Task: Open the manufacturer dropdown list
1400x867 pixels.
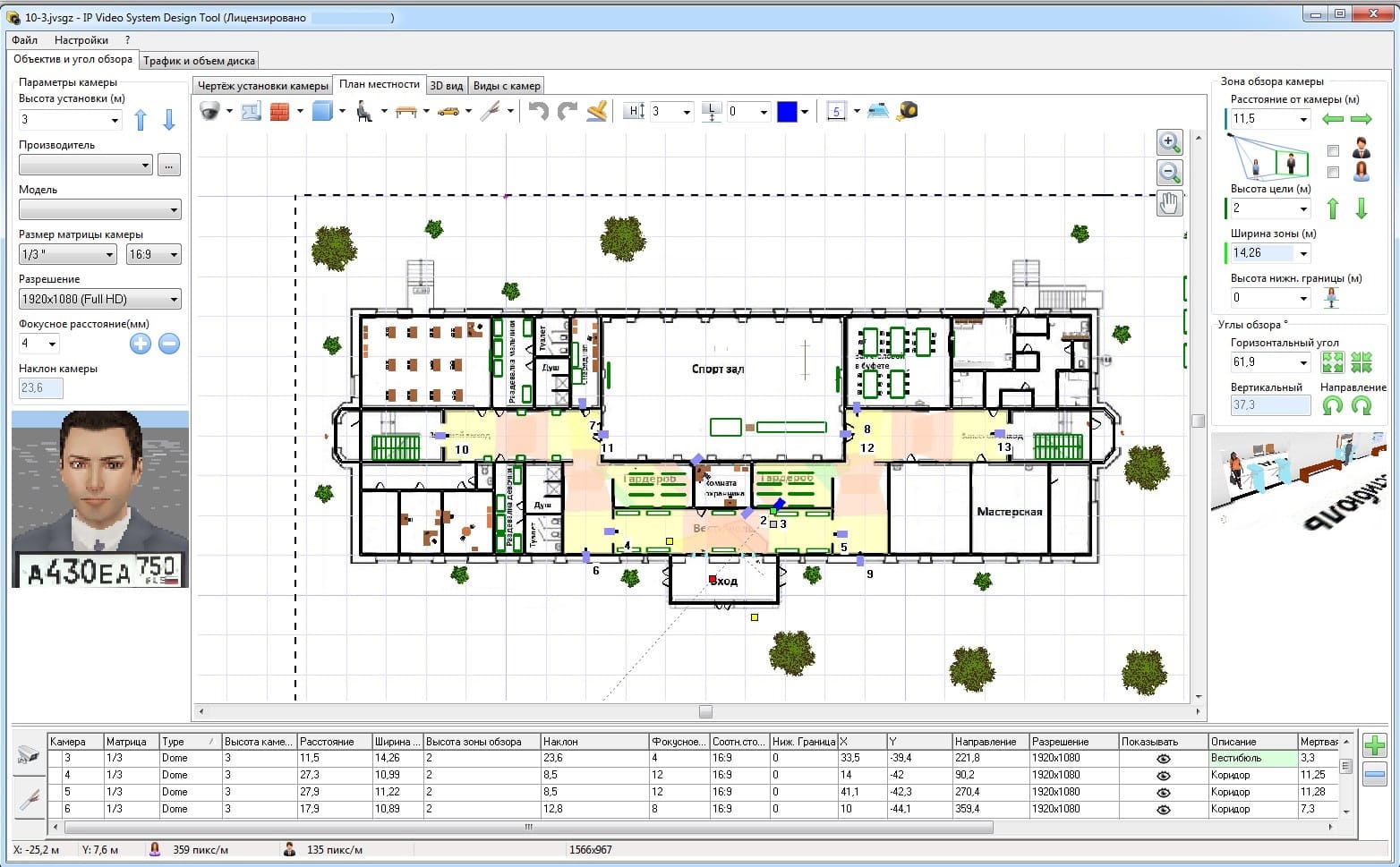Action: click(x=145, y=166)
